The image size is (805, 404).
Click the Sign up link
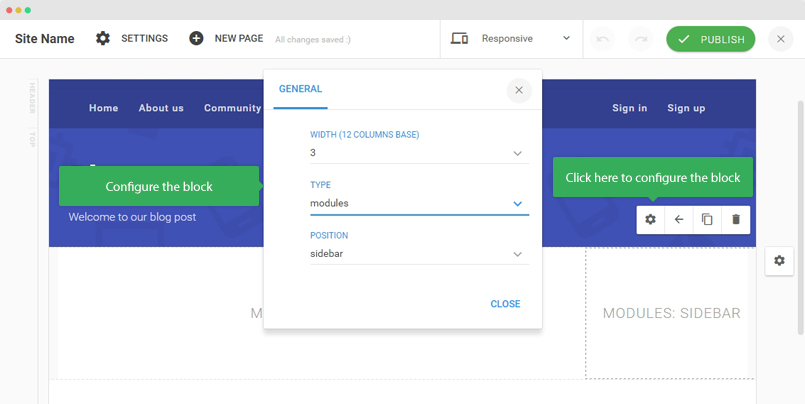[x=686, y=108]
